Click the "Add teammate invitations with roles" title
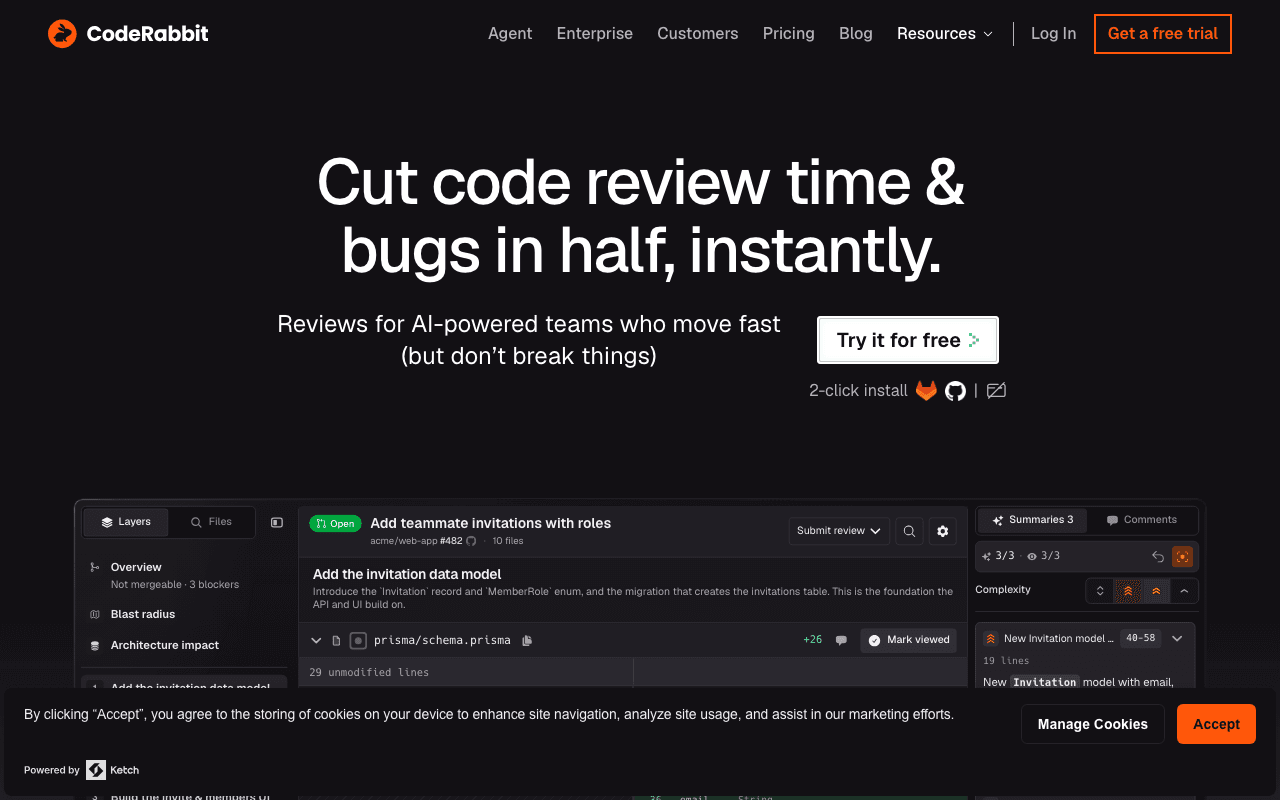The width and height of the screenshot is (1280, 800). pyautogui.click(x=490, y=523)
